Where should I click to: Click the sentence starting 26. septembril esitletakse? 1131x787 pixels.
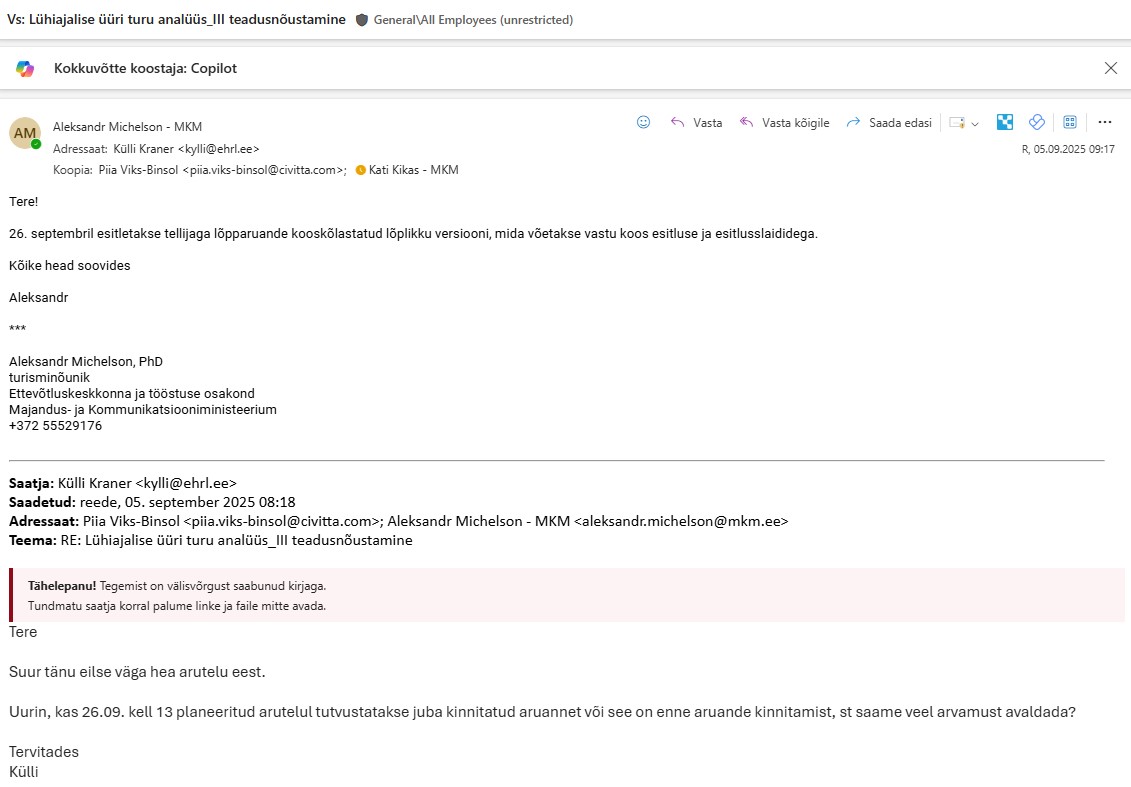click(413, 234)
